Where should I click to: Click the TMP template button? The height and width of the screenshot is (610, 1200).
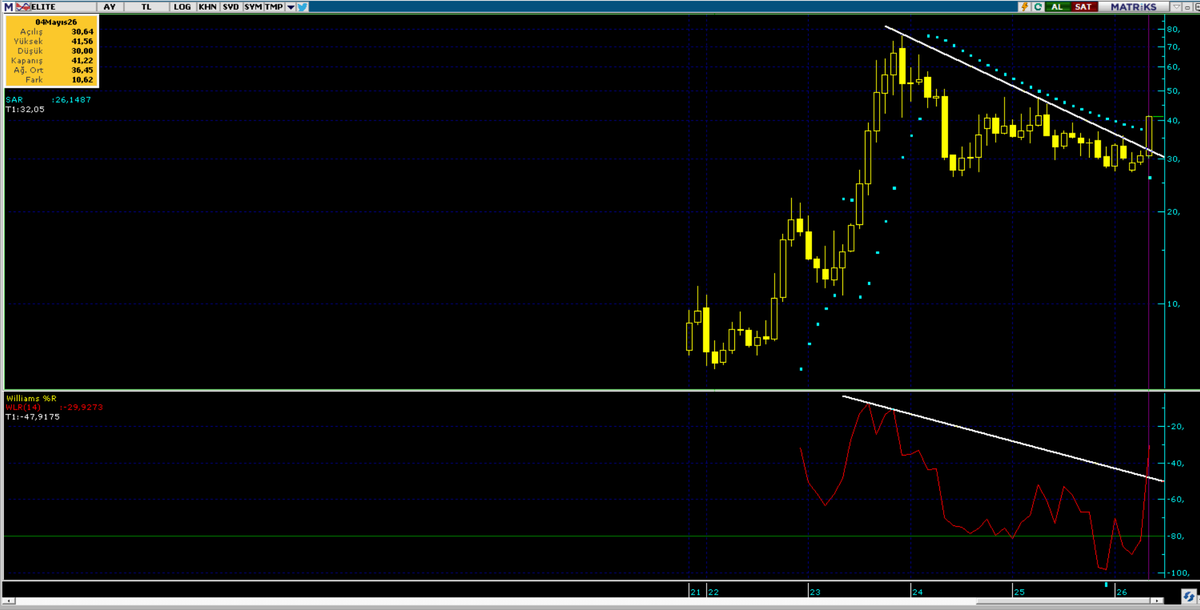[x=274, y=7]
